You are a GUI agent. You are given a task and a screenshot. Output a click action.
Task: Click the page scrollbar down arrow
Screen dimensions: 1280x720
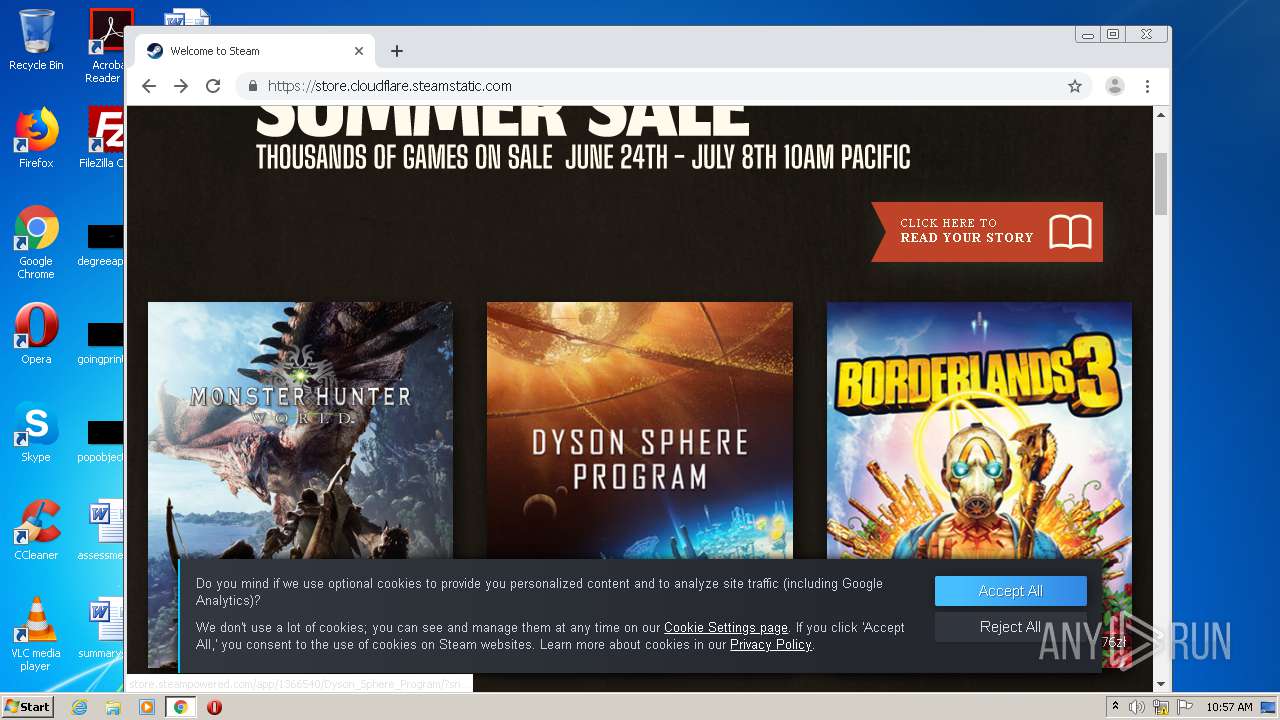coord(1161,684)
